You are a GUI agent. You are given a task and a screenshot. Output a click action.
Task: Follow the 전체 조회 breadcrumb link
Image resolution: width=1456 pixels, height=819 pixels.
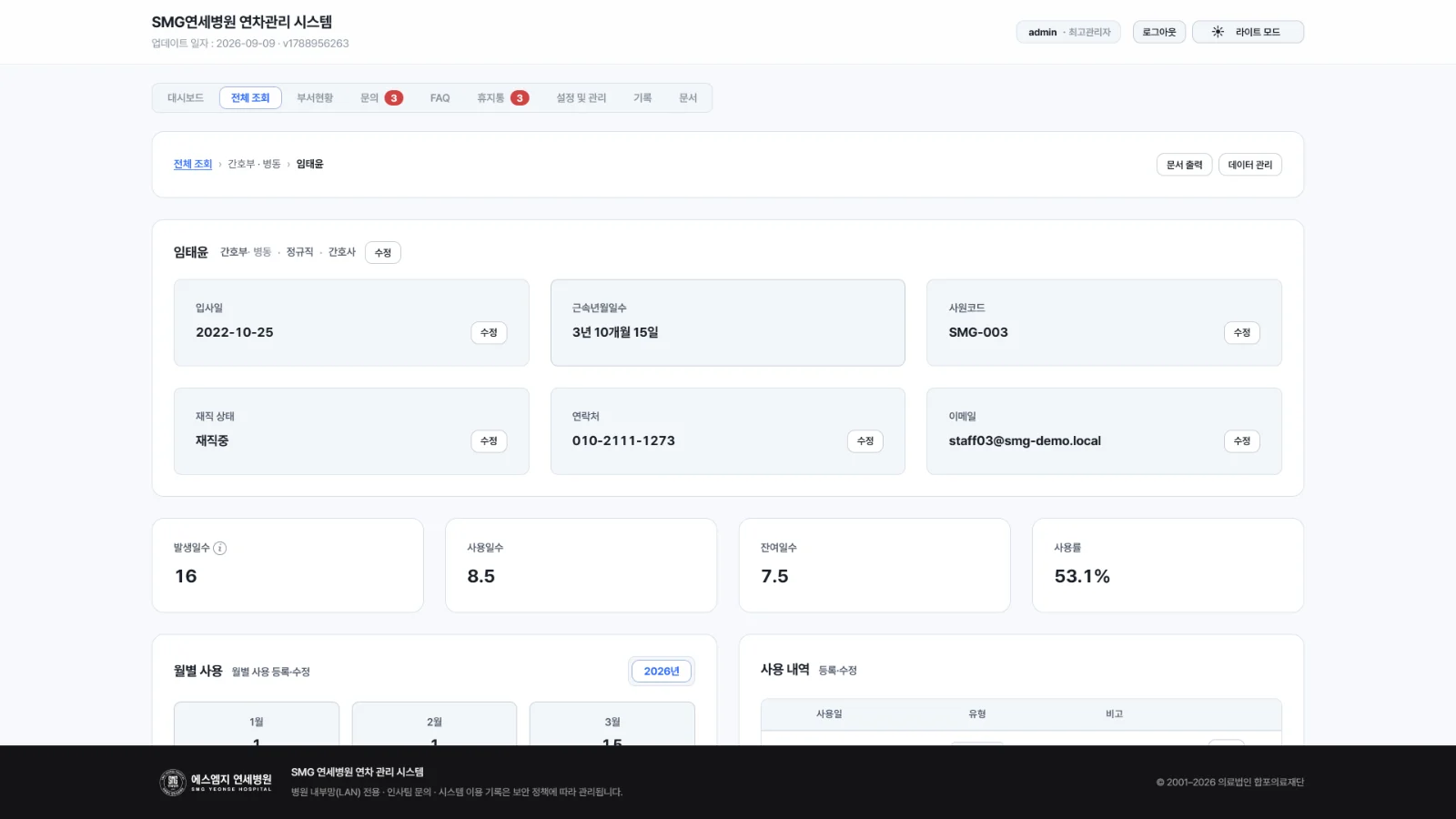tap(193, 164)
